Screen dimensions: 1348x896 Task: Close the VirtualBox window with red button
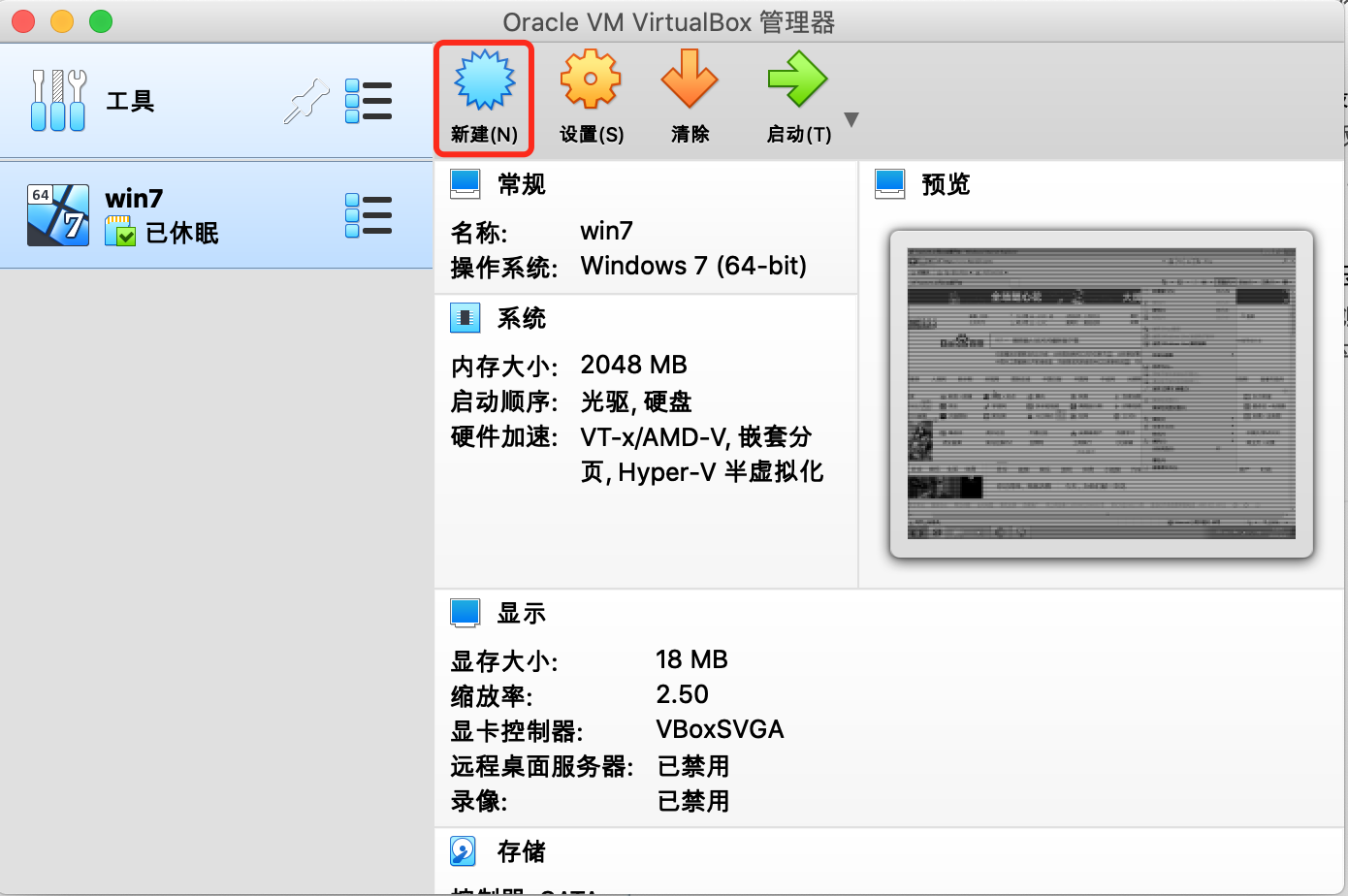tap(23, 20)
